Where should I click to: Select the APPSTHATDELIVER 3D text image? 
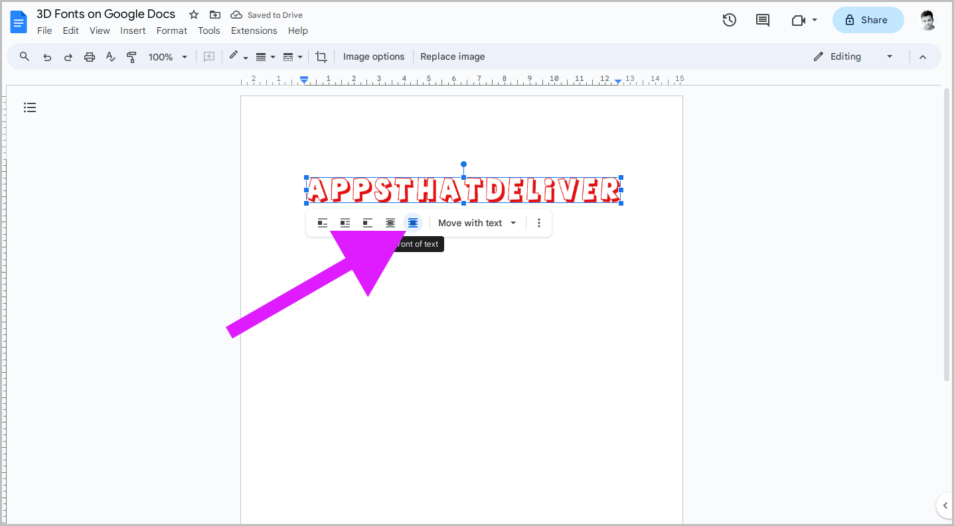pyautogui.click(x=464, y=190)
